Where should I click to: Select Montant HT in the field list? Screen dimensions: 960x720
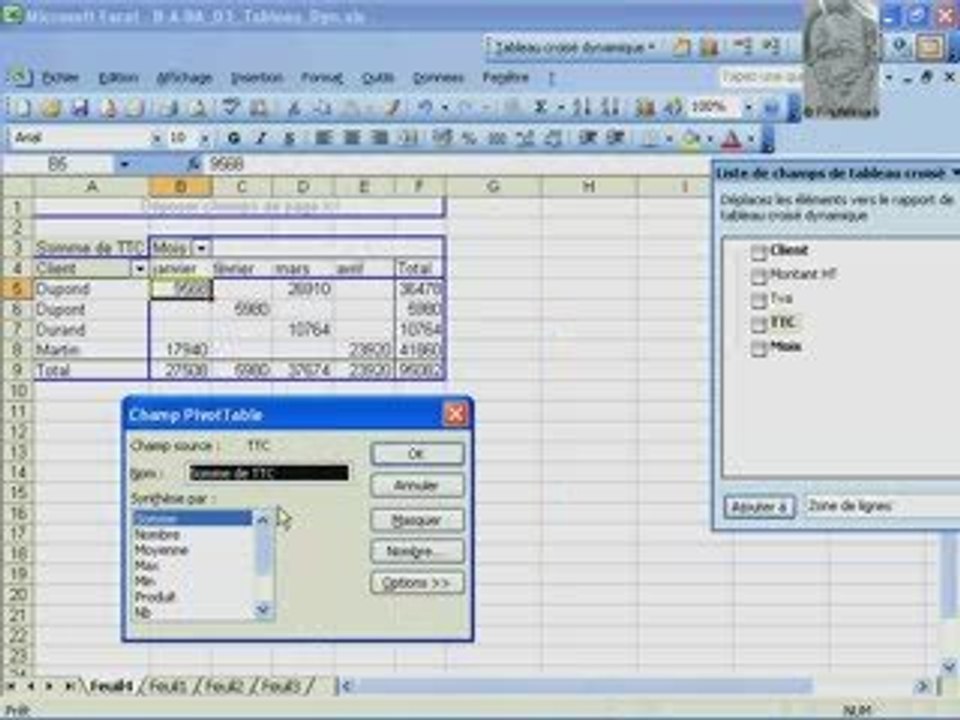click(x=803, y=274)
